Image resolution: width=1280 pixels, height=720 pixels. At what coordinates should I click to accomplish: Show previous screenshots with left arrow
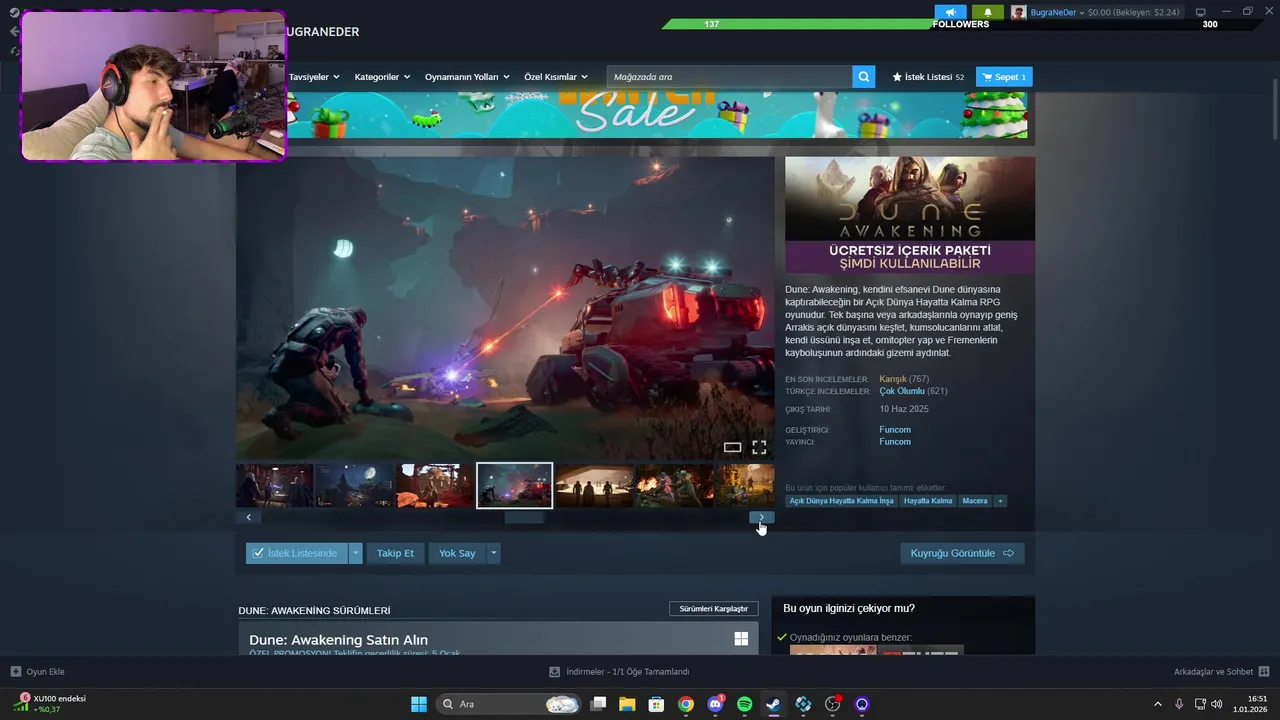(249, 517)
